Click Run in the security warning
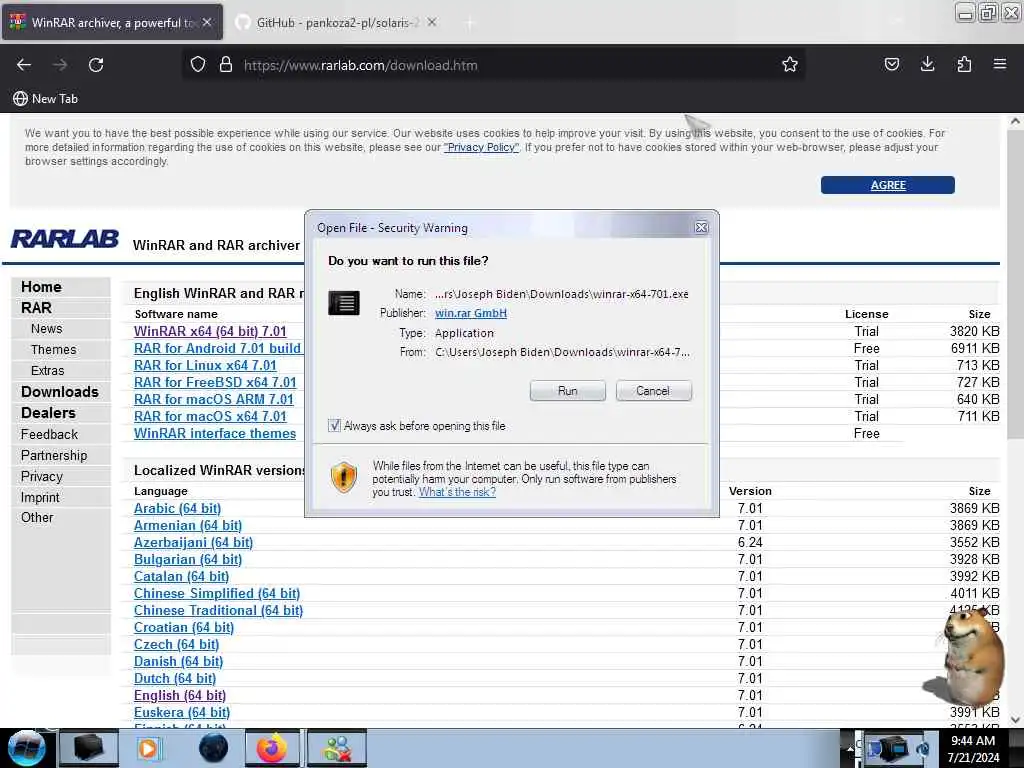 pyautogui.click(x=568, y=391)
